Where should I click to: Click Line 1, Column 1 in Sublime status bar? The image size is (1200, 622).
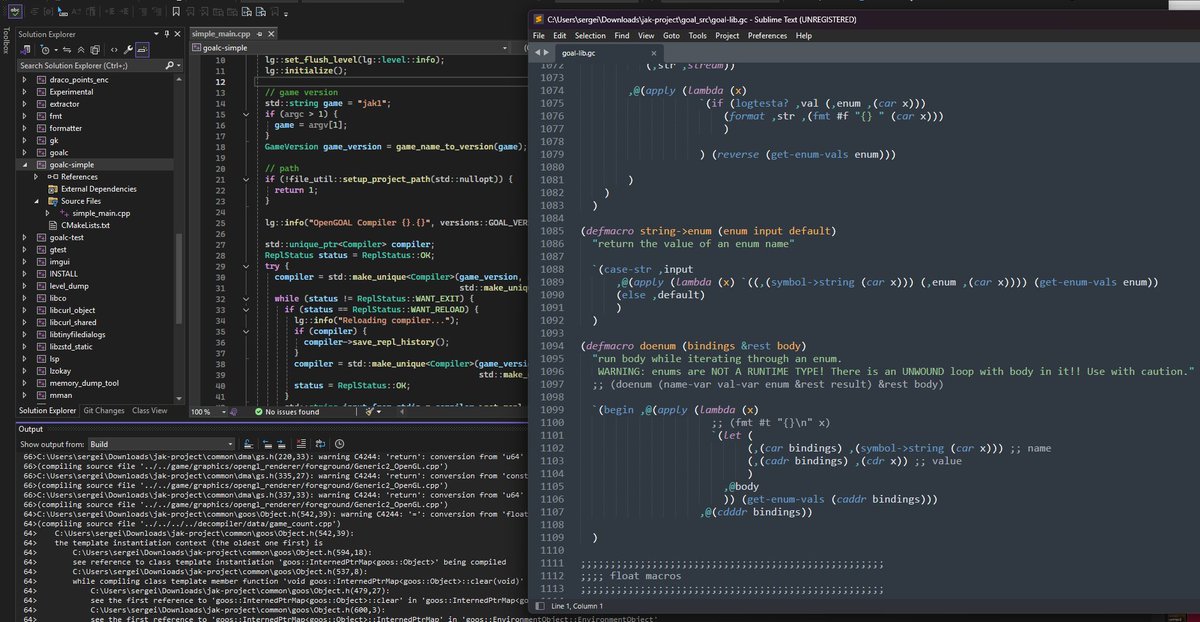[579, 606]
